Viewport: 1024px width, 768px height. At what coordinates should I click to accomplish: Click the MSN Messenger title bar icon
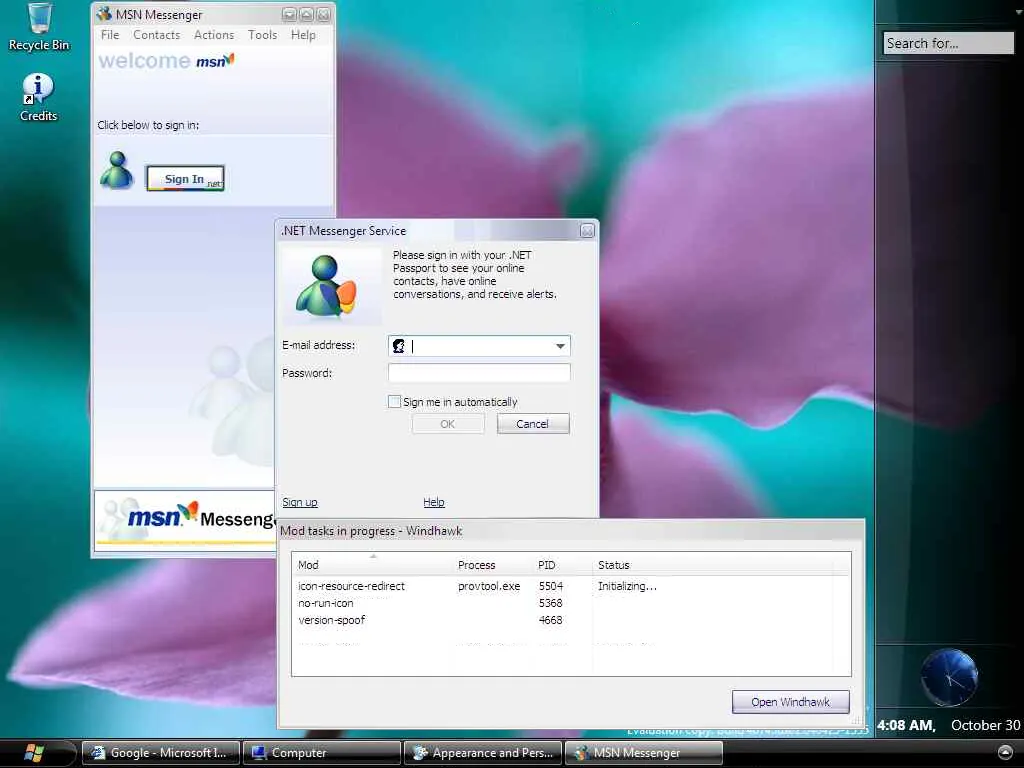point(104,14)
